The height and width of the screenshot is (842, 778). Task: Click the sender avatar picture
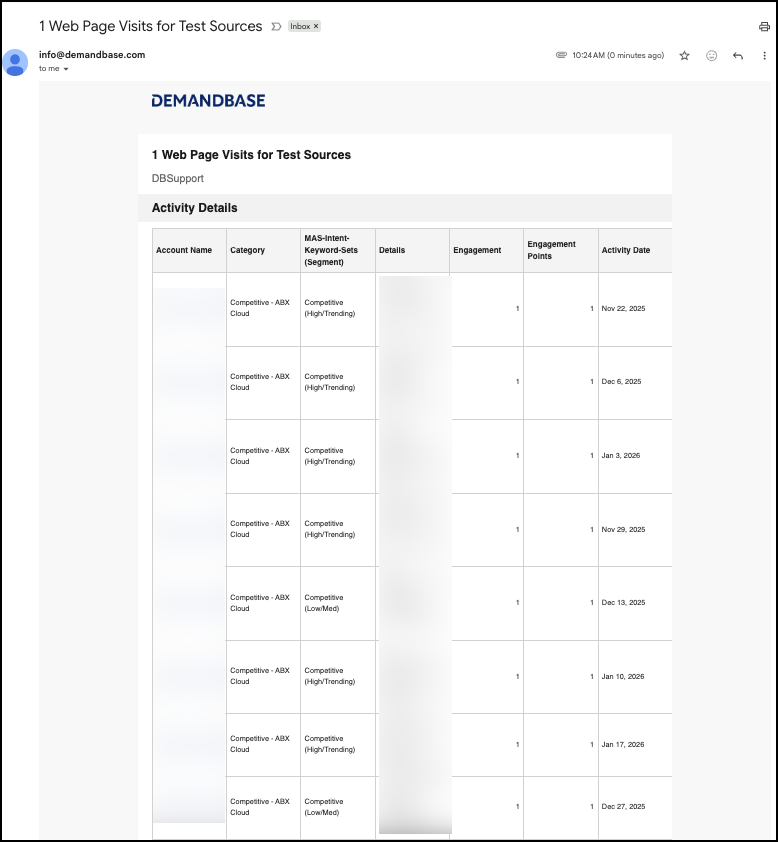(15, 62)
